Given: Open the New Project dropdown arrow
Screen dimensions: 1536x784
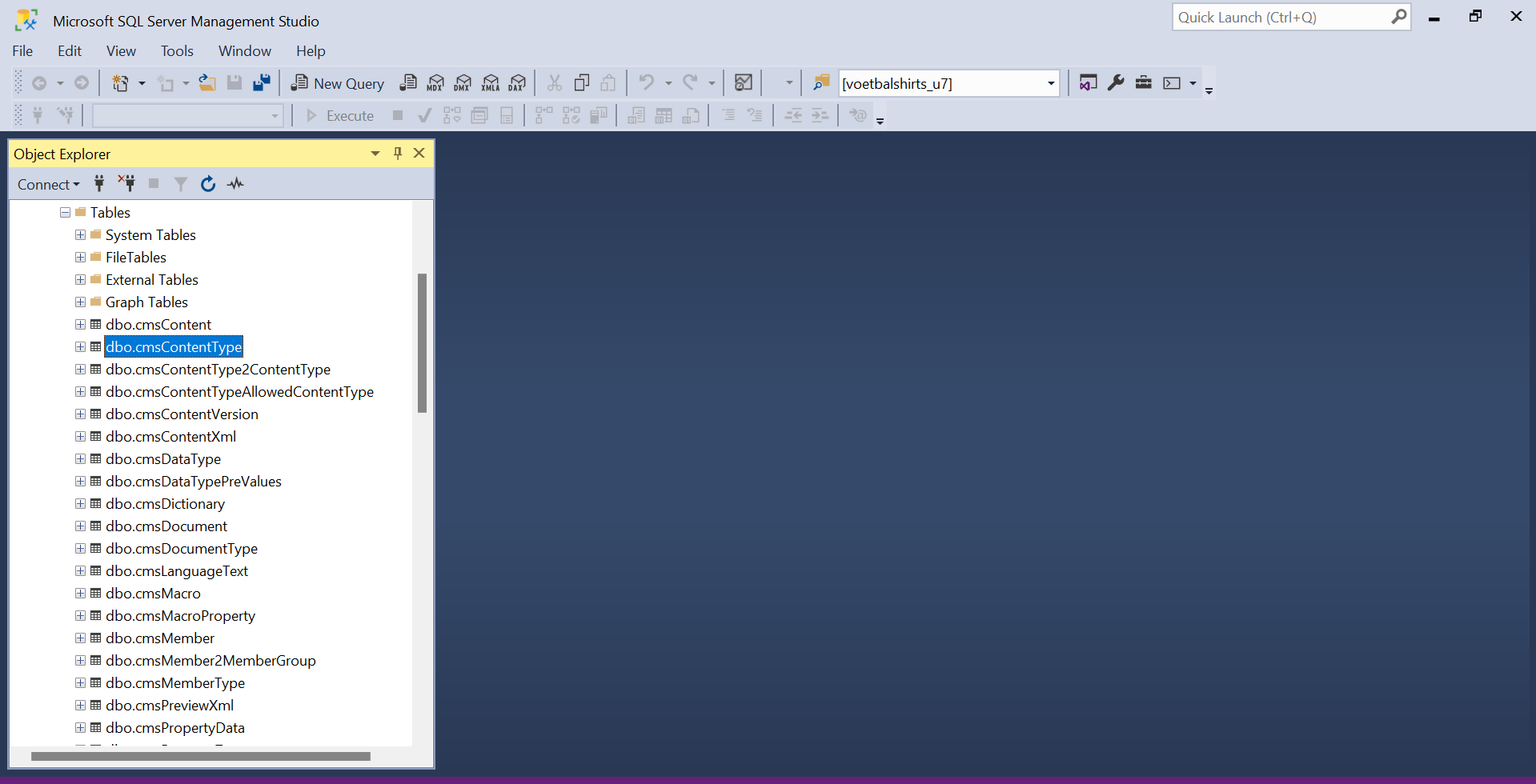Looking at the screenshot, I should tap(142, 83).
